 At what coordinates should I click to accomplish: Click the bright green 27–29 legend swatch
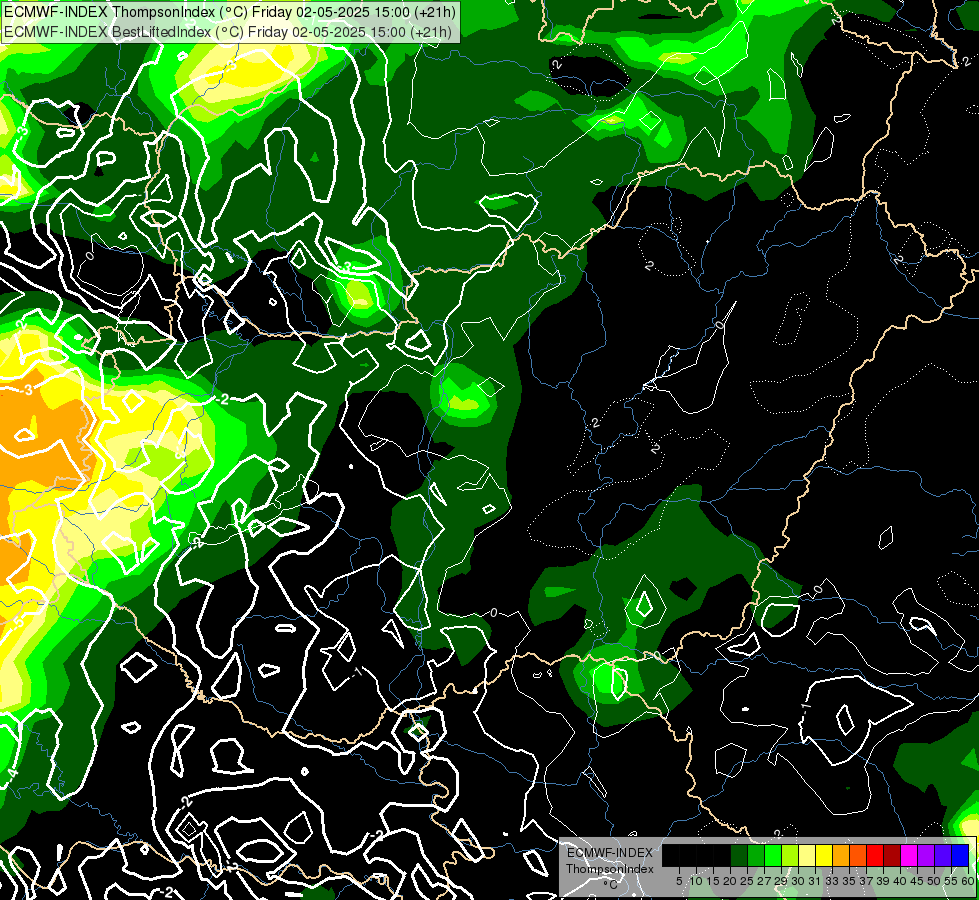(773, 855)
